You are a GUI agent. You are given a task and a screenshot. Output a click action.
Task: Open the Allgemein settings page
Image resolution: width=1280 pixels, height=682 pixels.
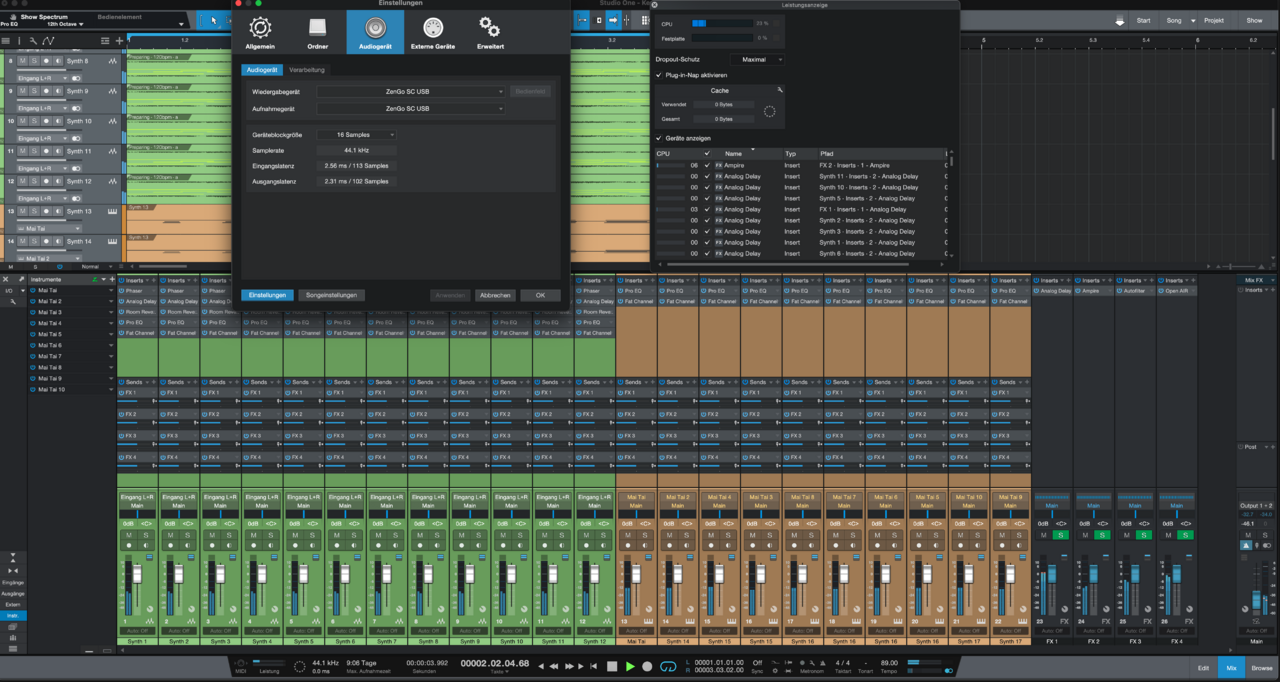pyautogui.click(x=260, y=32)
